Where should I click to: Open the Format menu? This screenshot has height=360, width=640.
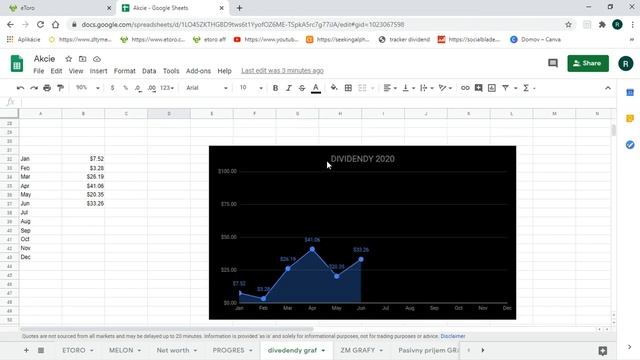click(124, 71)
